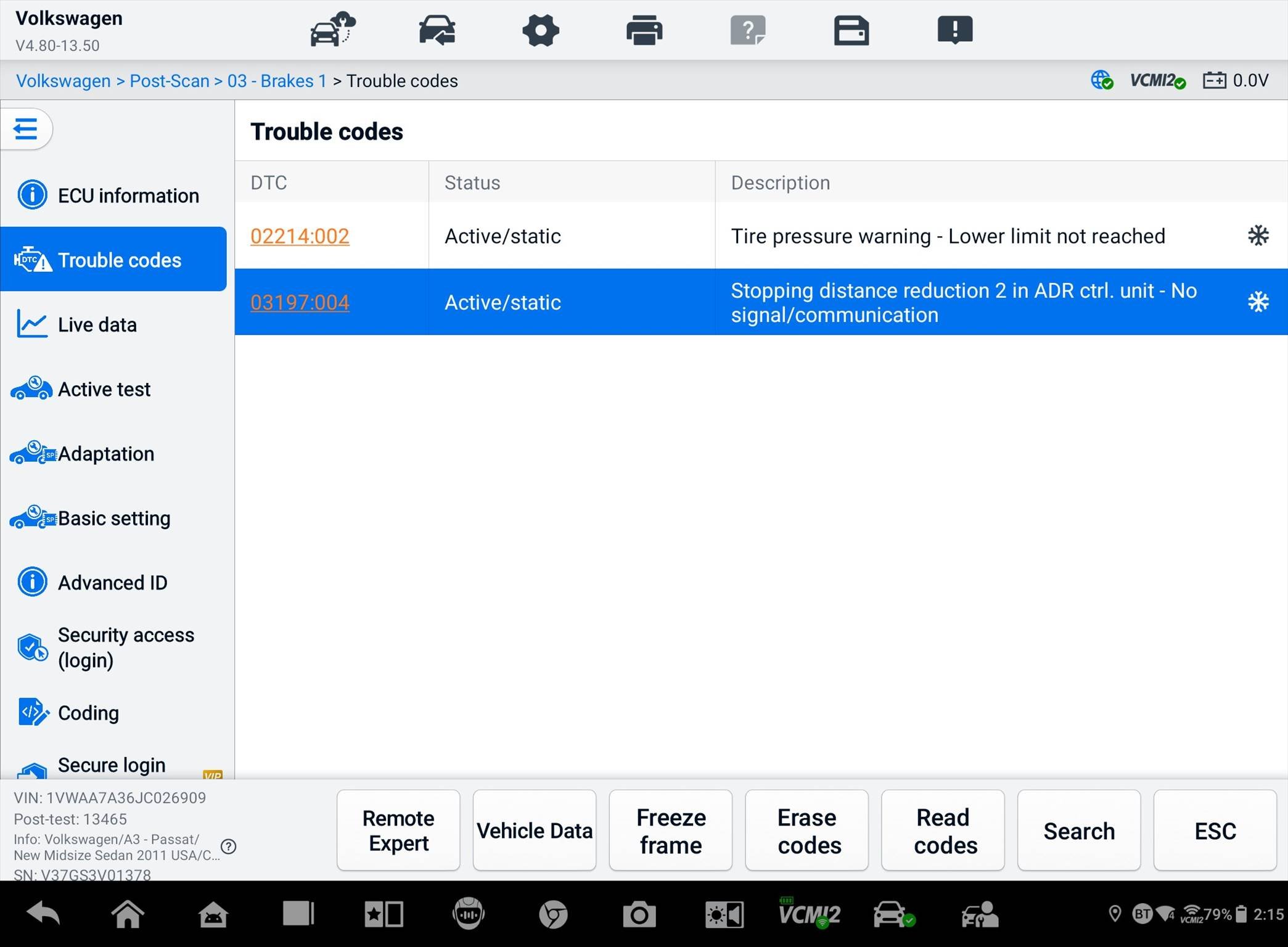Open Basic setting in sidebar
Image resolution: width=1288 pixels, height=947 pixels.
click(x=114, y=519)
